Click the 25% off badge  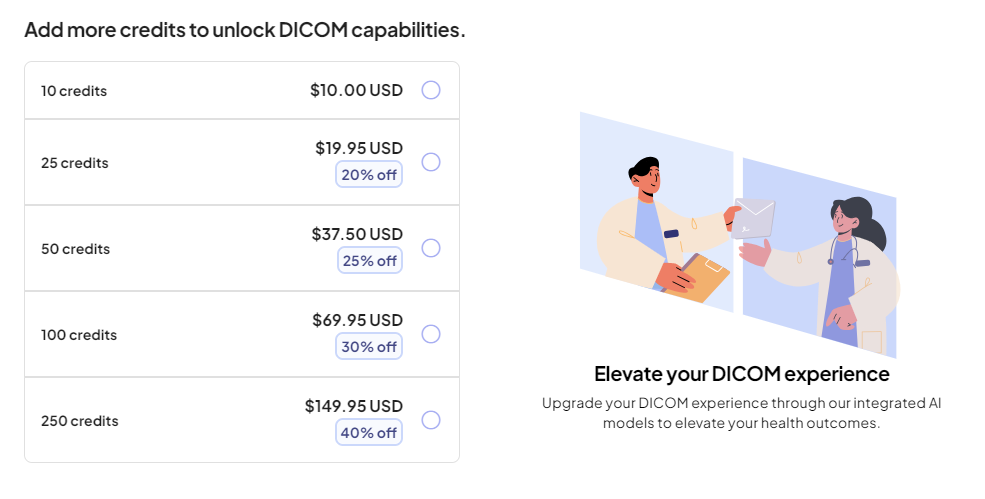tap(369, 261)
